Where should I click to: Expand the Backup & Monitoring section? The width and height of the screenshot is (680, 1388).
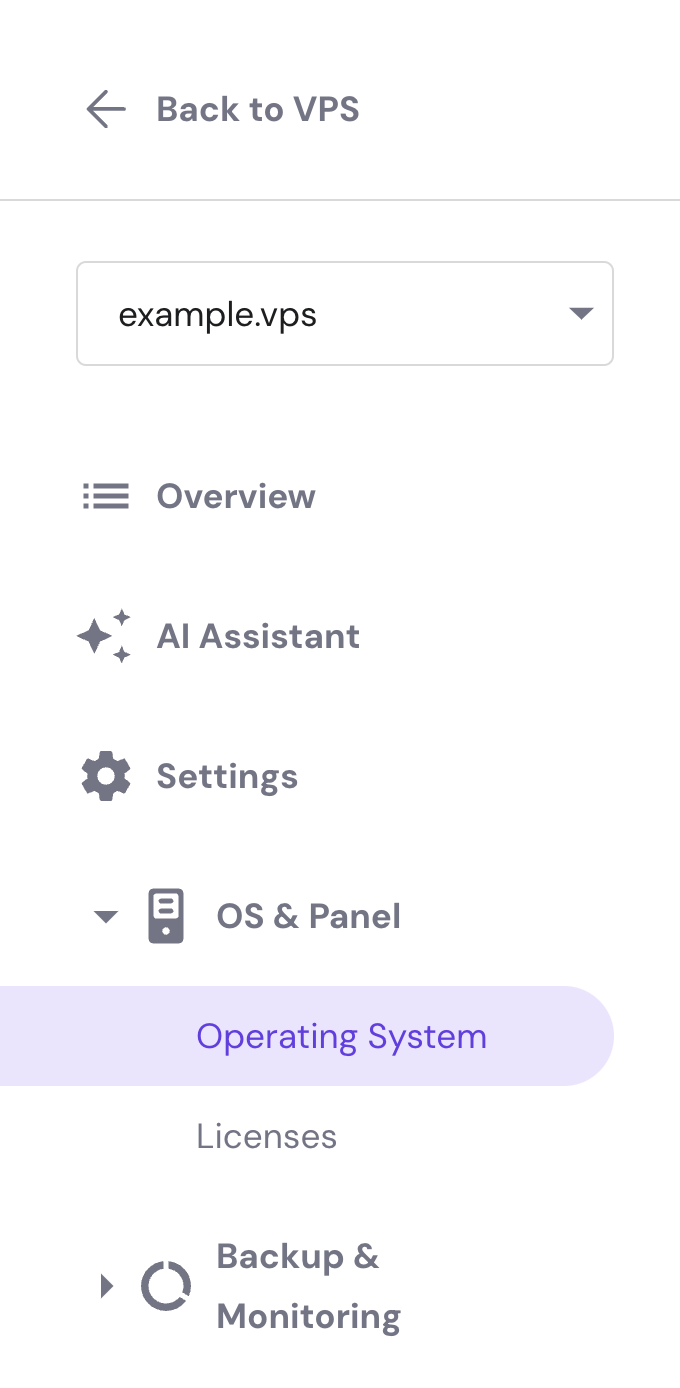click(x=107, y=1286)
